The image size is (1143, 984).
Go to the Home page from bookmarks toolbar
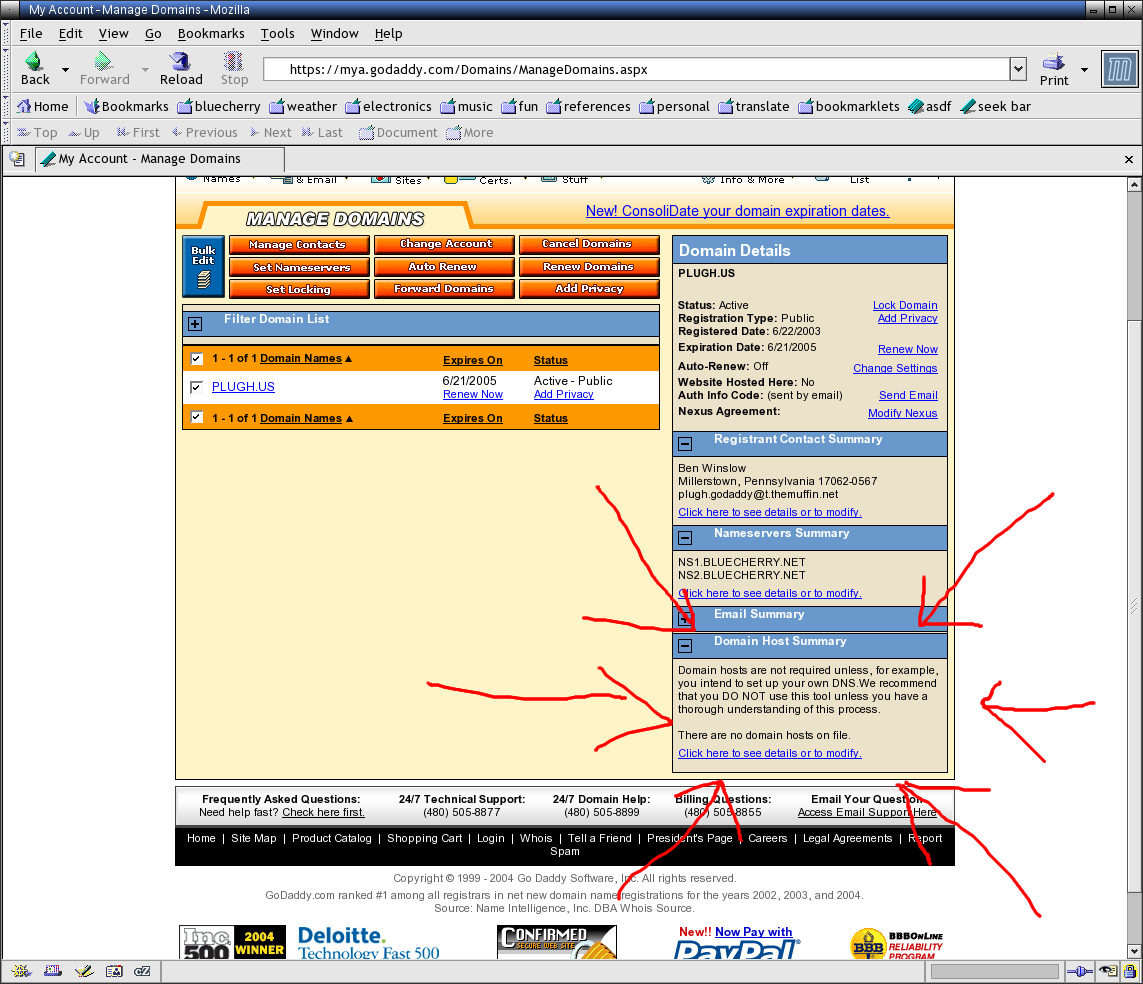point(42,106)
